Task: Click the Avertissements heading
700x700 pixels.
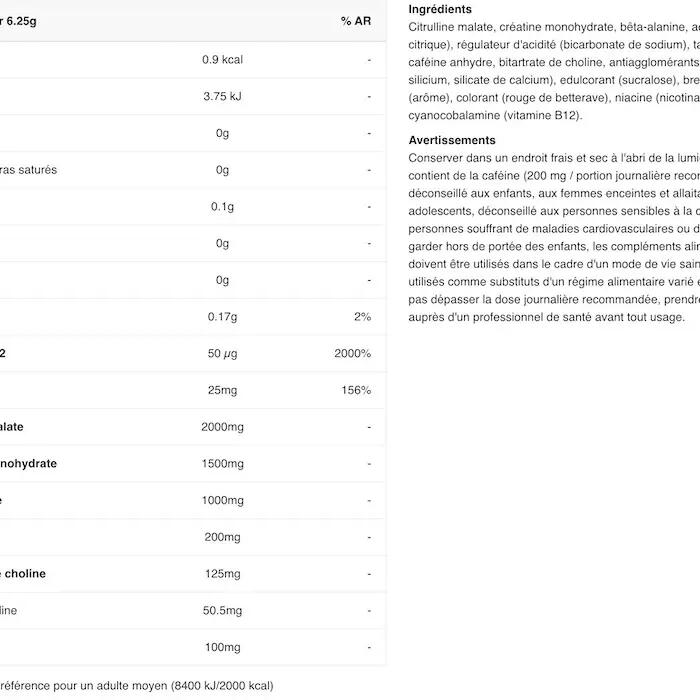Action: (452, 140)
